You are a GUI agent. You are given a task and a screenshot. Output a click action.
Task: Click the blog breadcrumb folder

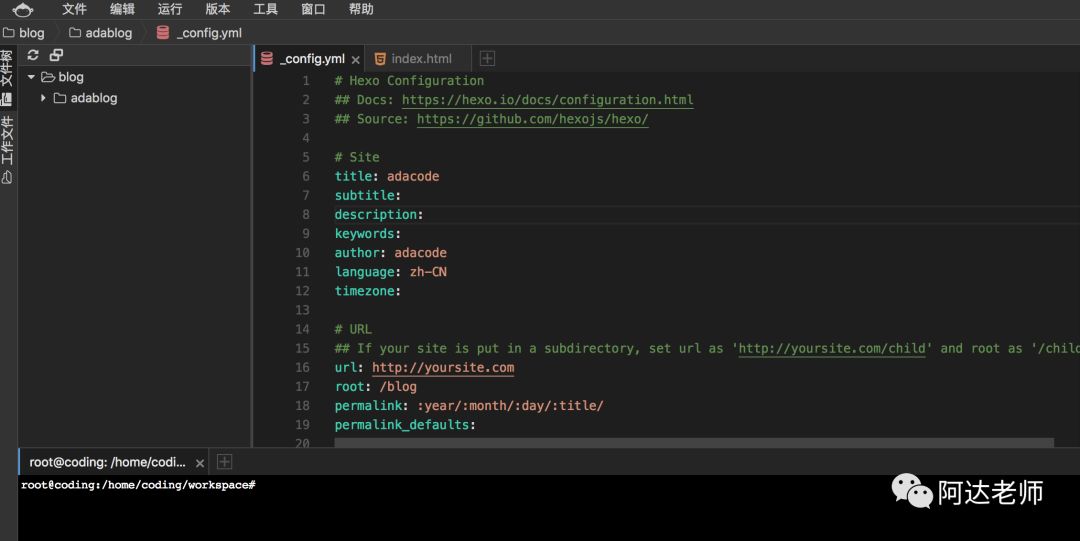(x=24, y=32)
